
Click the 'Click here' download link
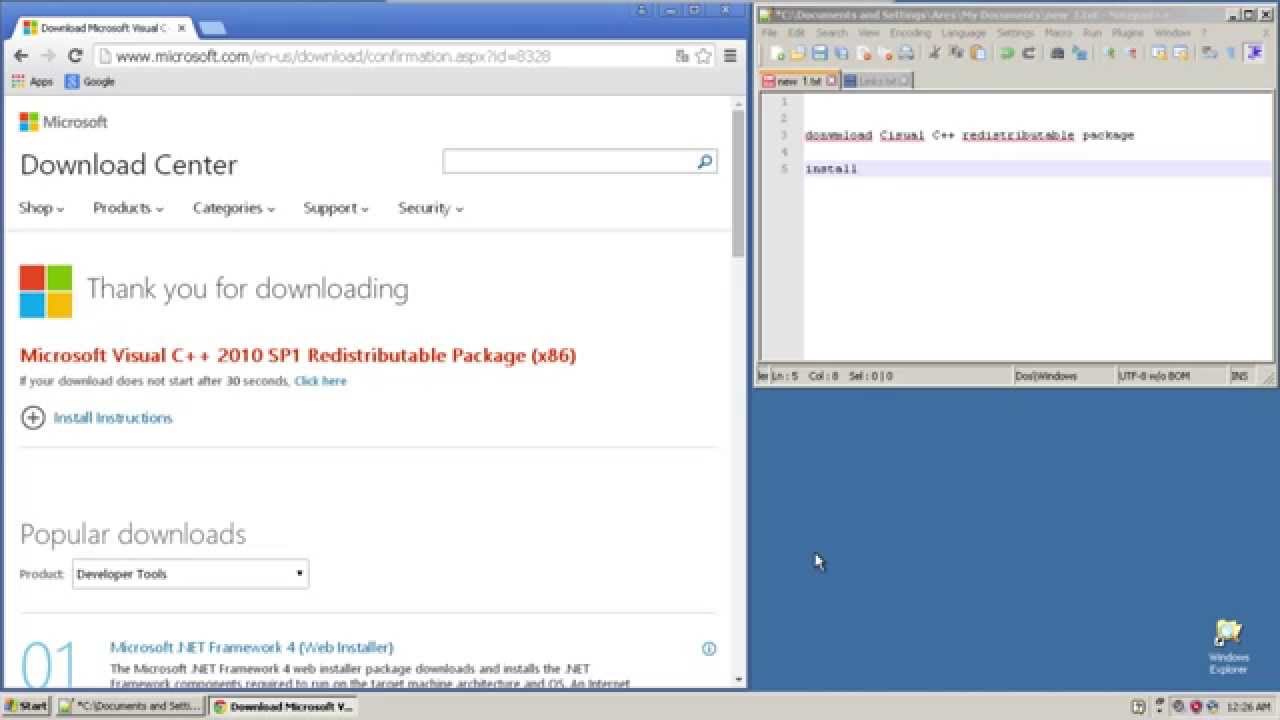(x=320, y=381)
